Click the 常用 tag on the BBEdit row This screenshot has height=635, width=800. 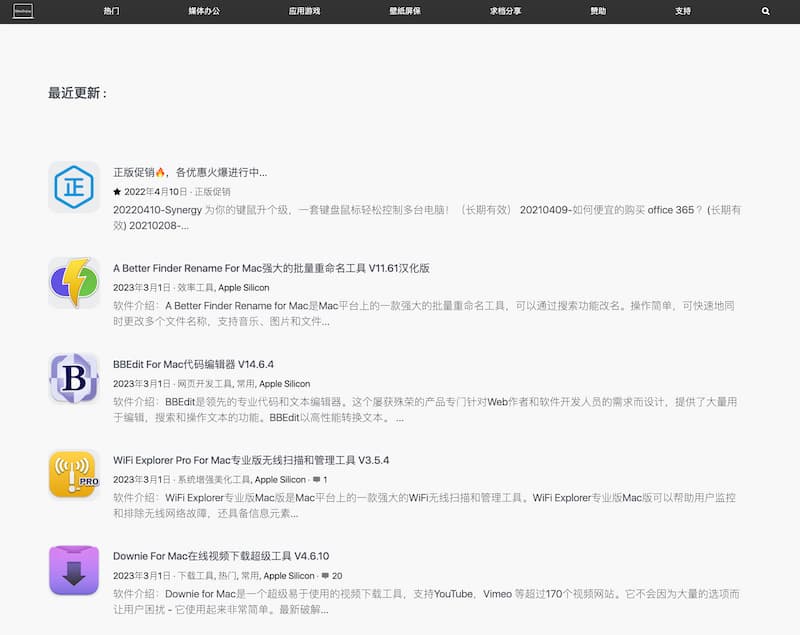click(245, 384)
